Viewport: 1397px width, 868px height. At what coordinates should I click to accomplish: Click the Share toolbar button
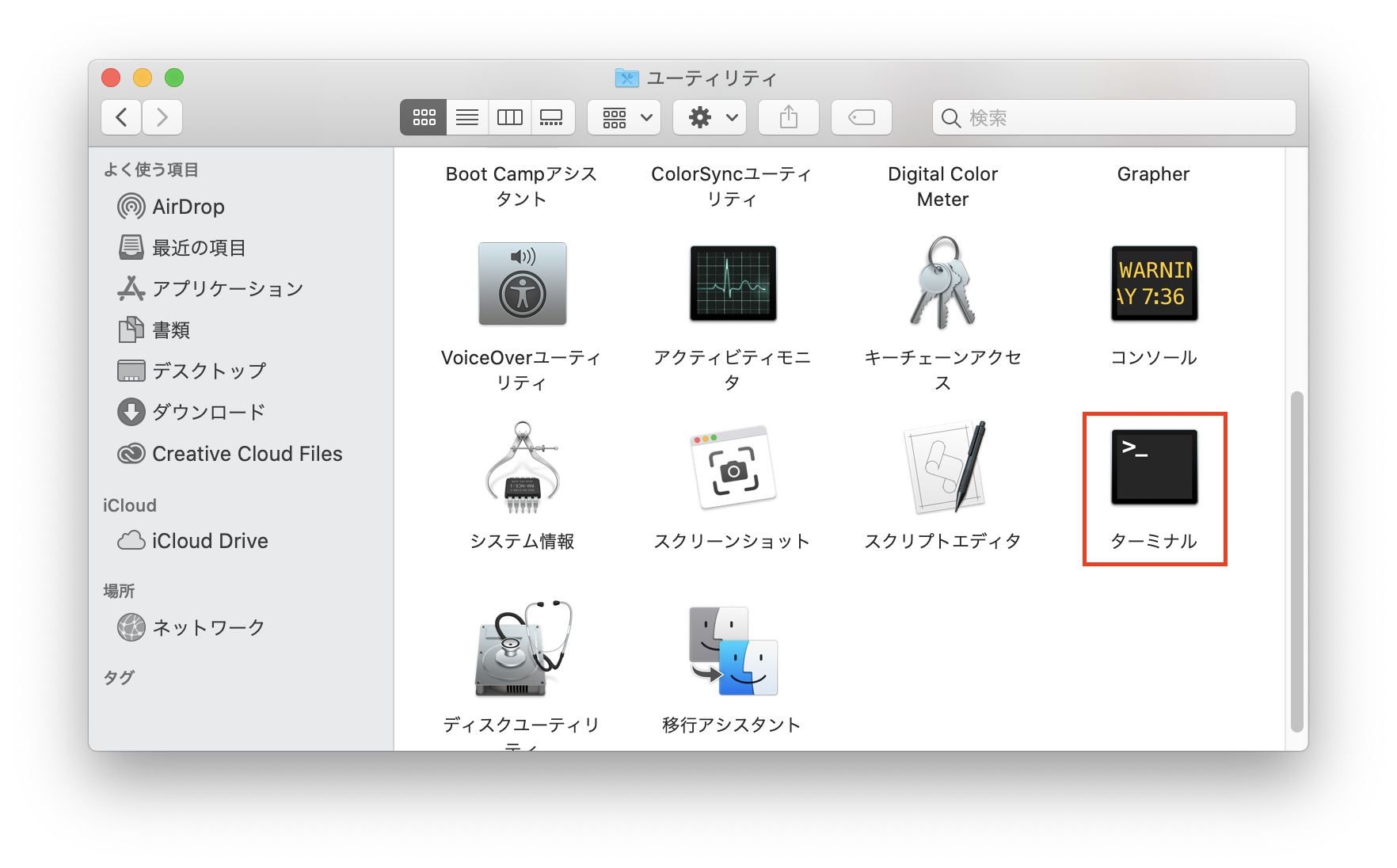(x=789, y=117)
